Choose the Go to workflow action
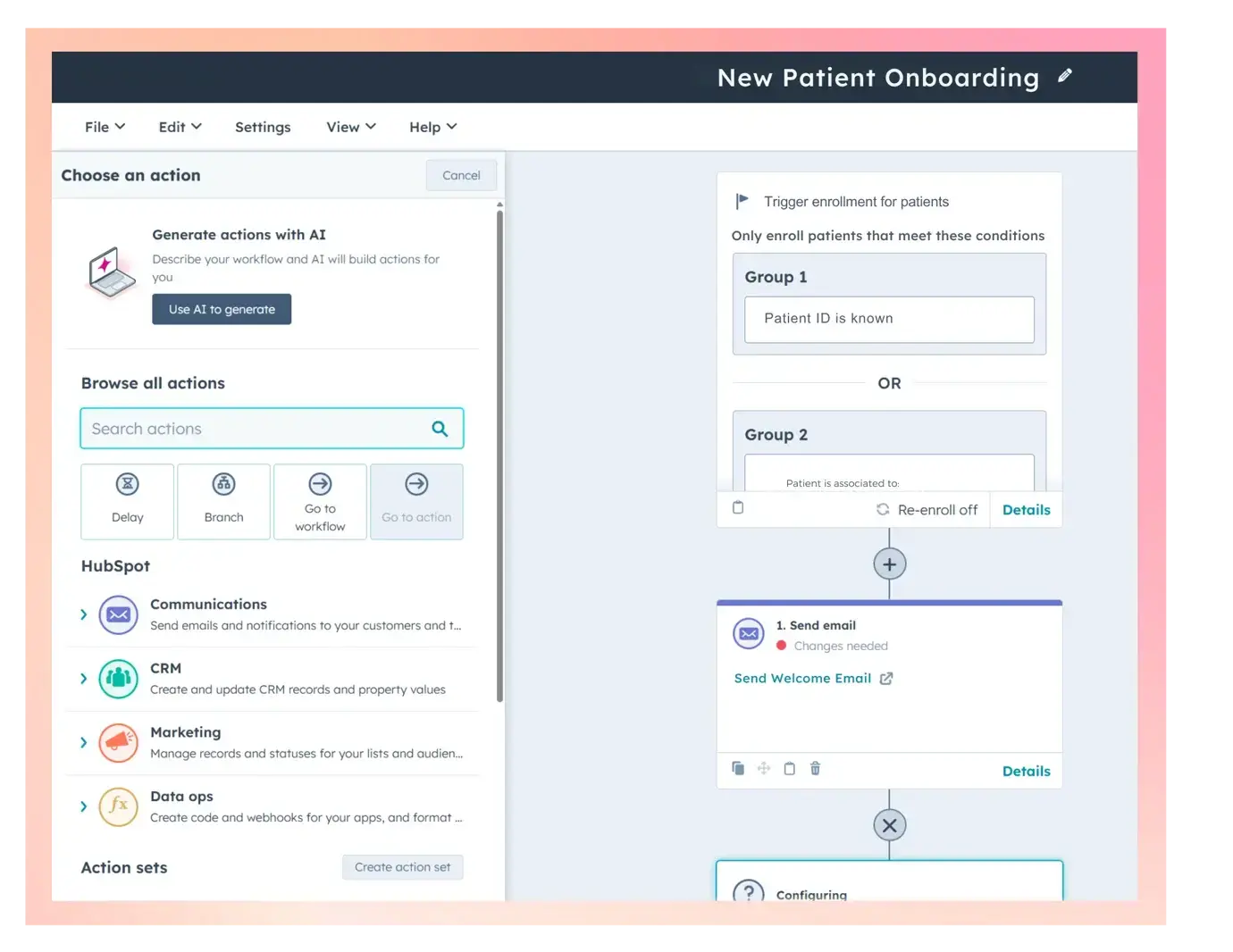 pos(320,501)
